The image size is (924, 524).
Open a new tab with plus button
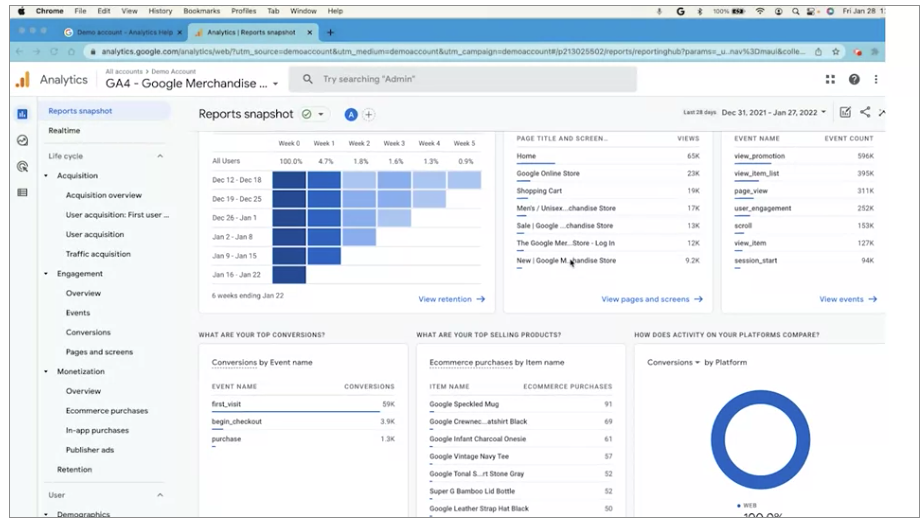pyautogui.click(x=330, y=32)
